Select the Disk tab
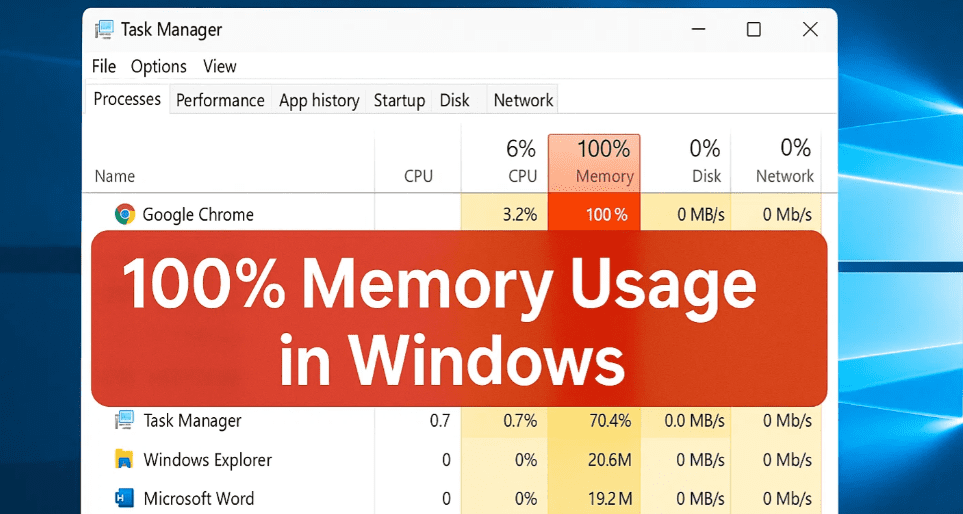The image size is (963, 514). tap(455, 100)
